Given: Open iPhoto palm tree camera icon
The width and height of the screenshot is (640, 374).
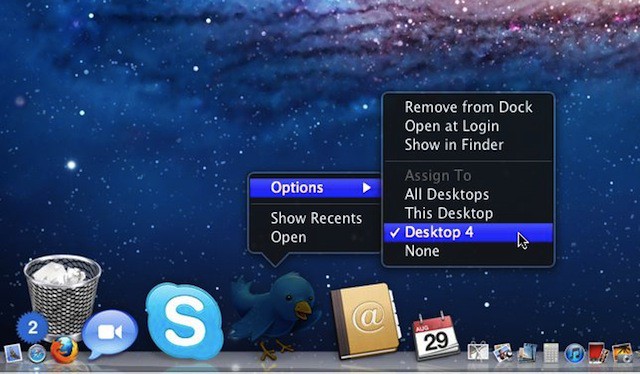Looking at the screenshot, I should tap(622, 353).
